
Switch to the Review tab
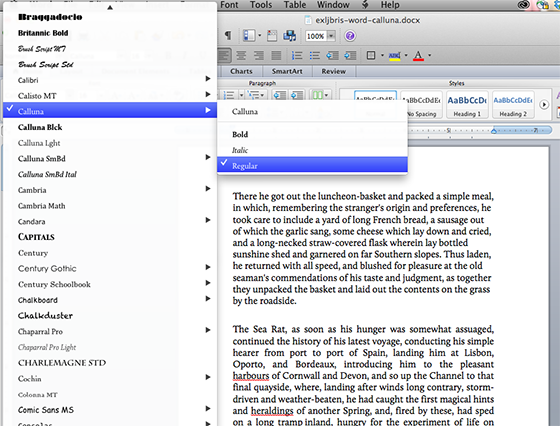point(333,71)
